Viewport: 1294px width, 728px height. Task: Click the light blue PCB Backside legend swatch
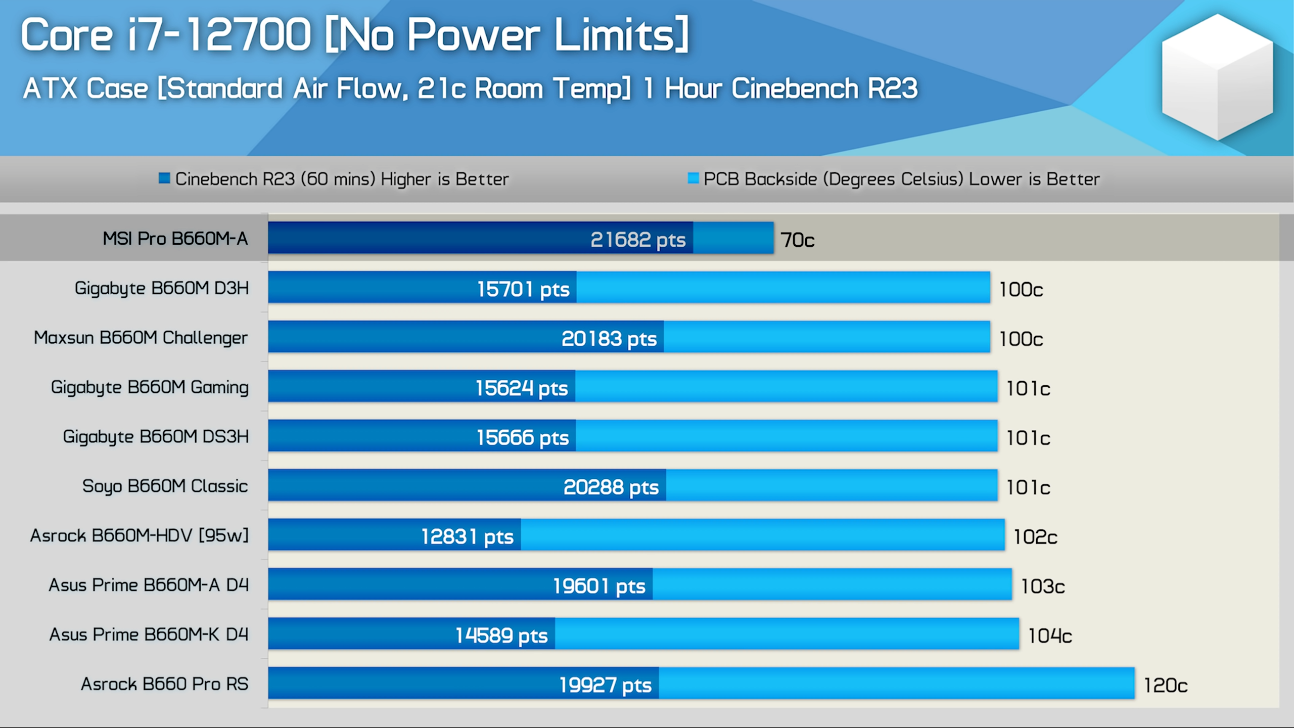tap(693, 179)
